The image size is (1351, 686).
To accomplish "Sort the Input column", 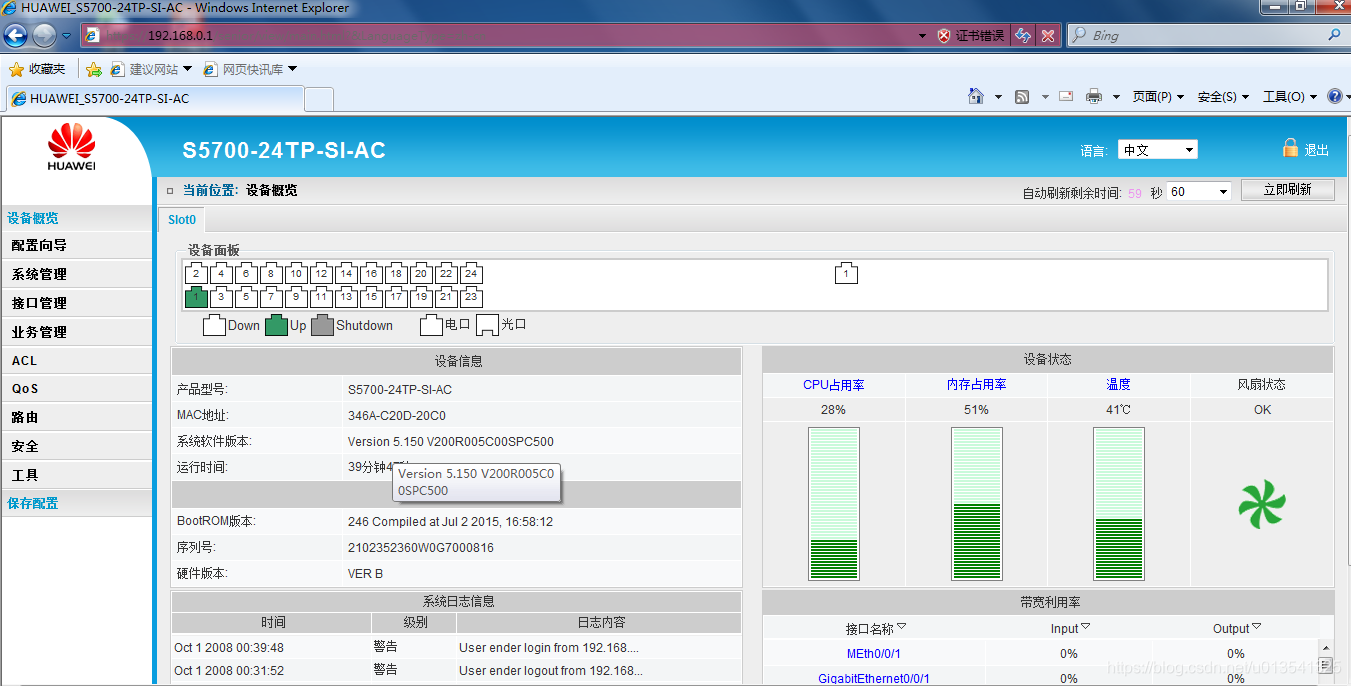I will 1085,627.
